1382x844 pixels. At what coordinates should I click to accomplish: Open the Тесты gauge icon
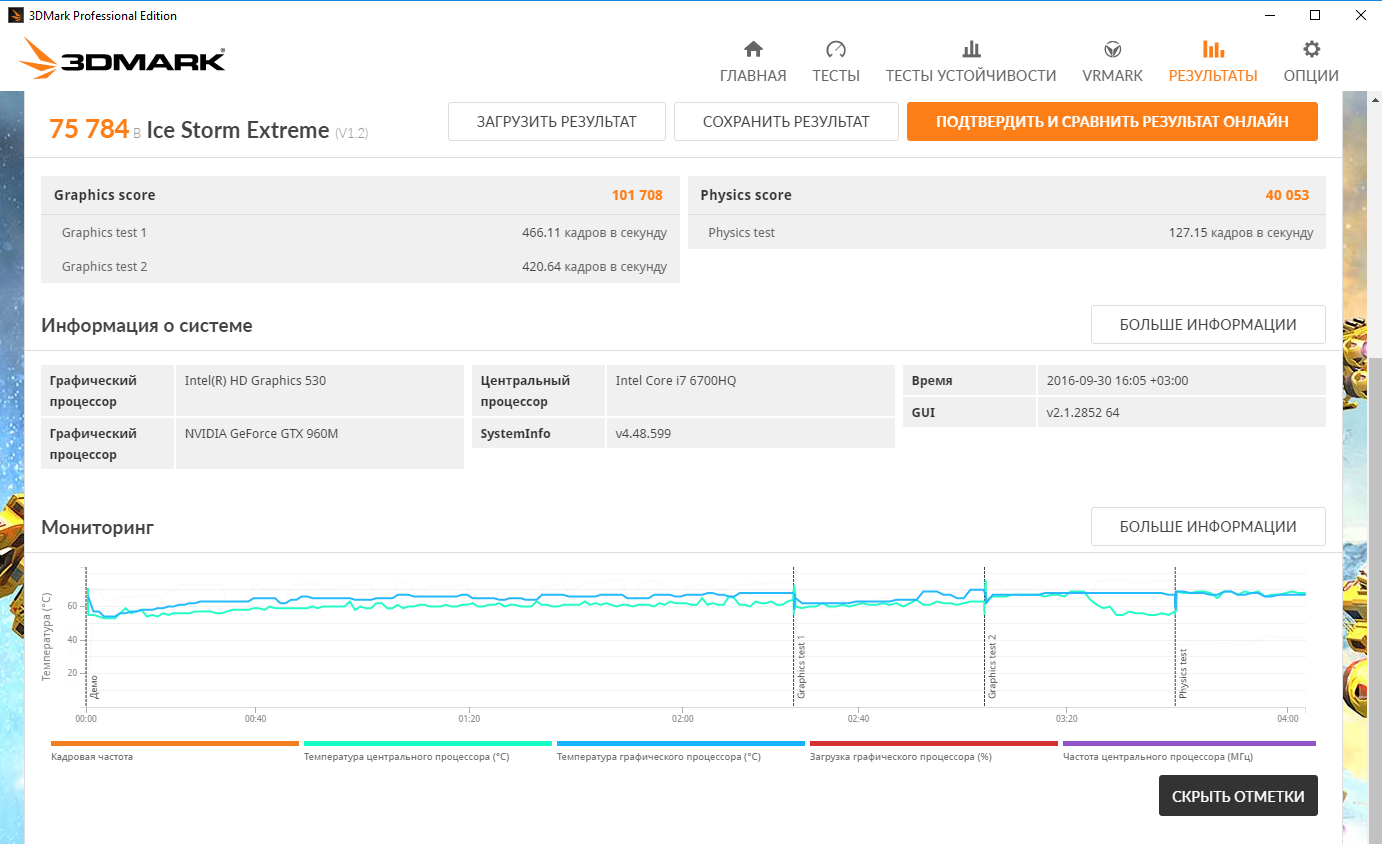(836, 50)
